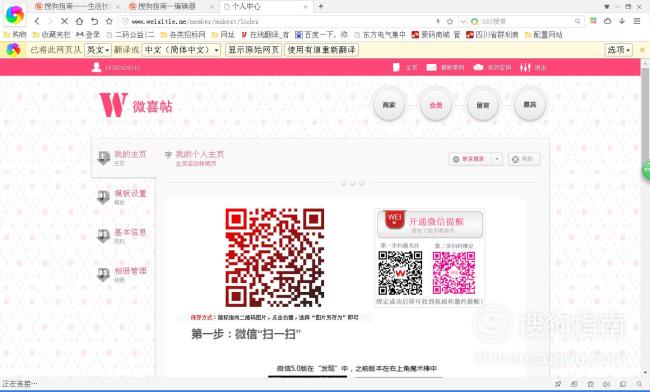Screen dimensions: 650x392
Task: Open 相册管理 in left sidebar
Action: (124, 274)
